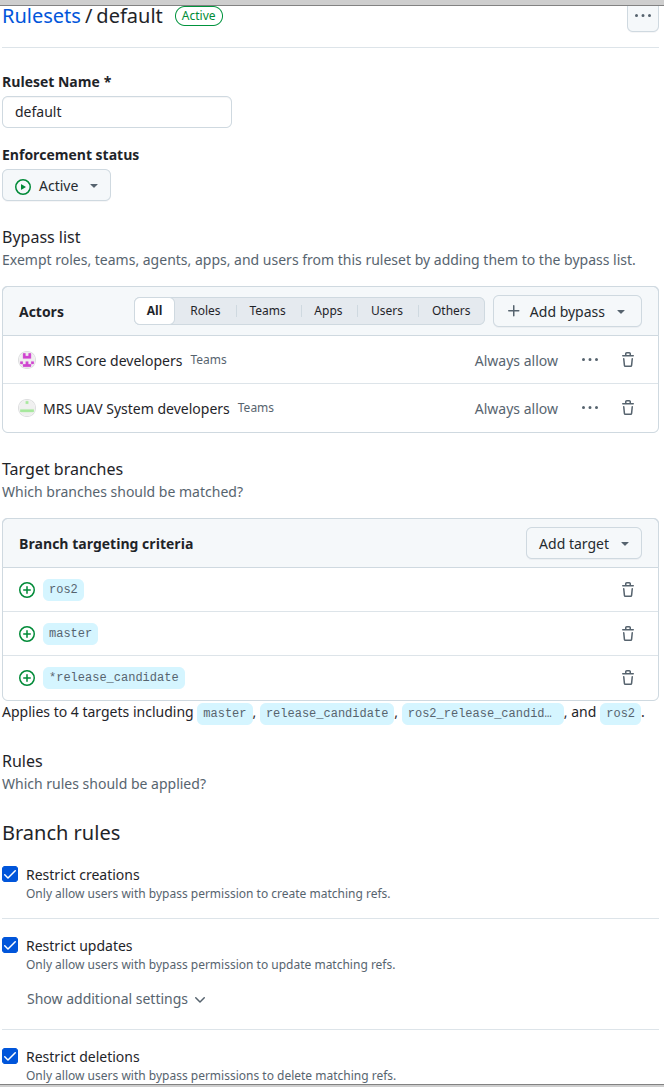The width and height of the screenshot is (664, 1087).
Task: Click MRS UAV System developers team name
Action: tap(136, 409)
